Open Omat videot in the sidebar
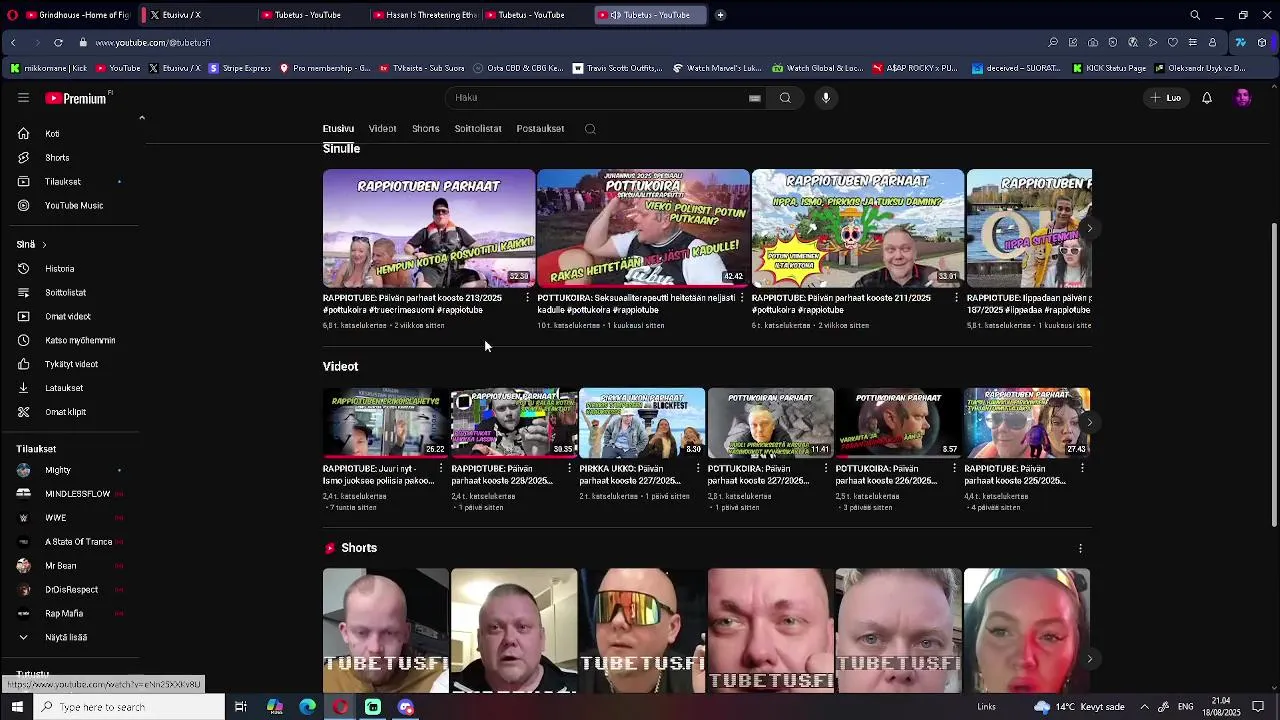This screenshot has width=1280, height=720. pyautogui.click(x=70, y=317)
